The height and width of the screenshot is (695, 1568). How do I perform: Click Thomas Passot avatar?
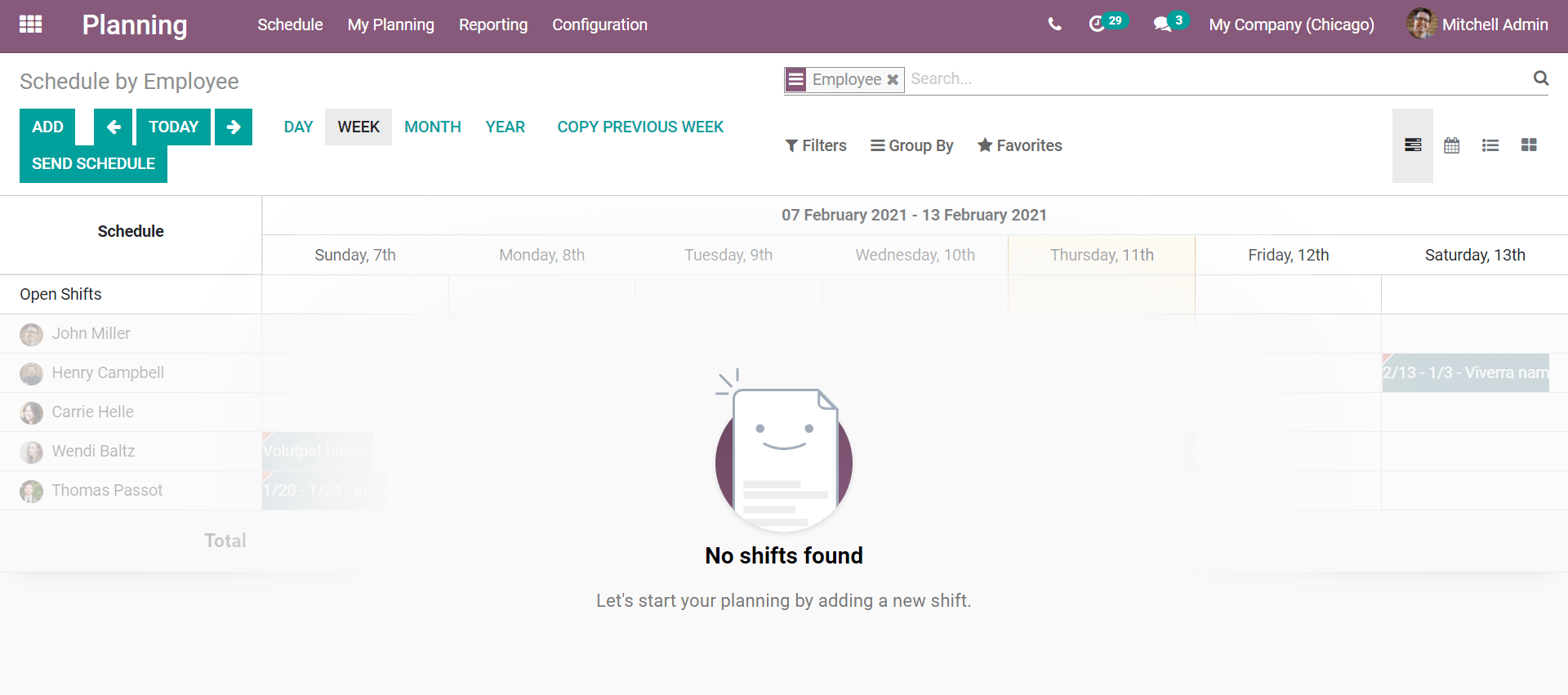31,491
